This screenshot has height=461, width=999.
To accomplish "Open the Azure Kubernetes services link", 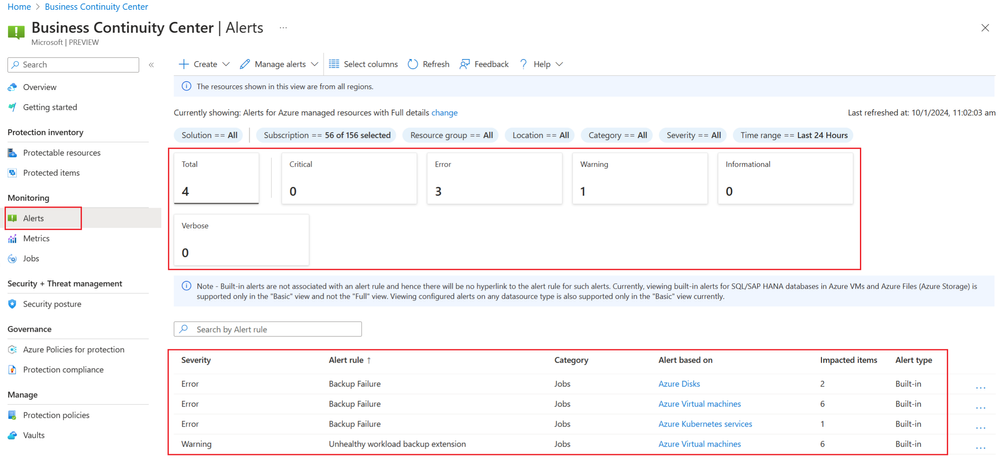I will click(x=705, y=424).
